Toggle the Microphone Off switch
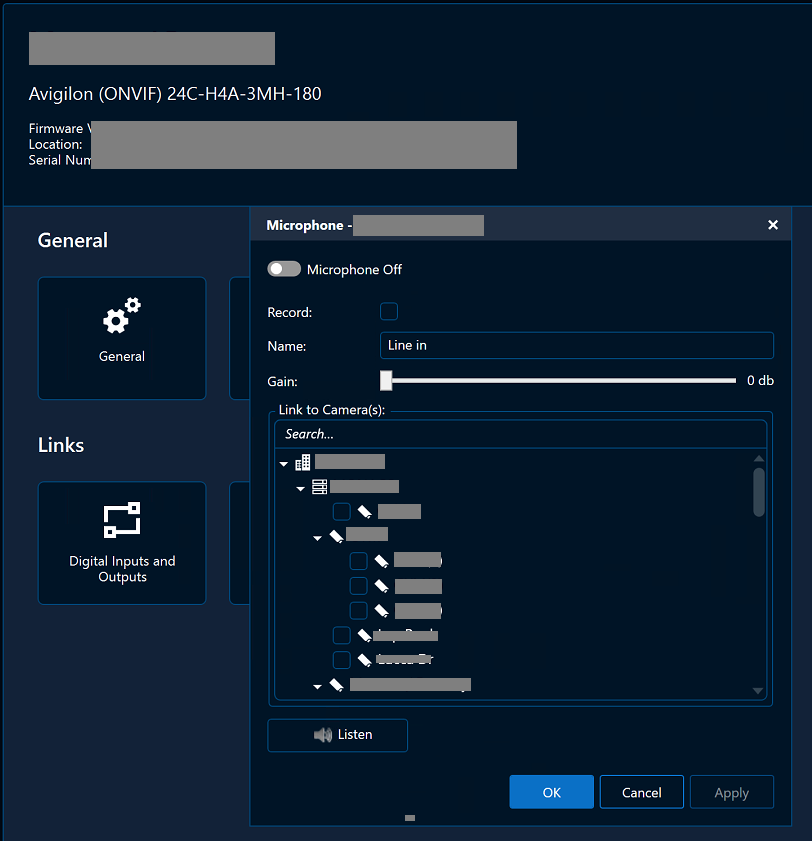The width and height of the screenshot is (812, 841). pyautogui.click(x=284, y=270)
